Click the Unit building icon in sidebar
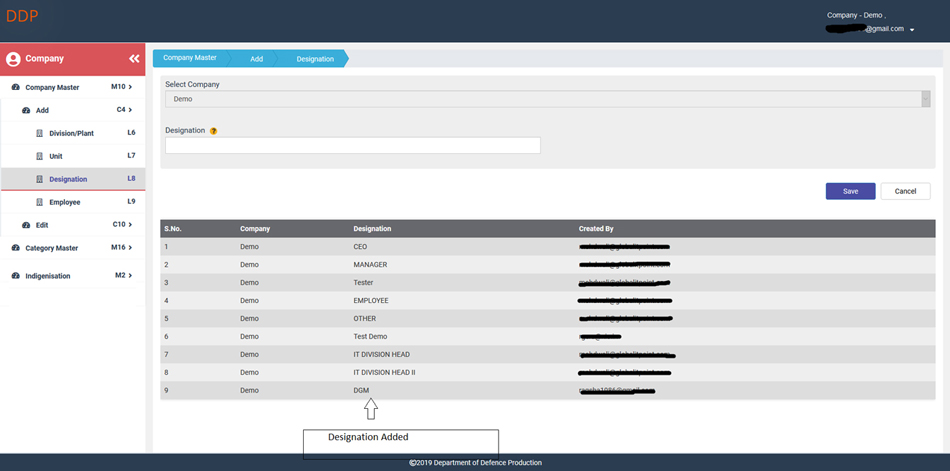The width and height of the screenshot is (950, 471). [40, 156]
